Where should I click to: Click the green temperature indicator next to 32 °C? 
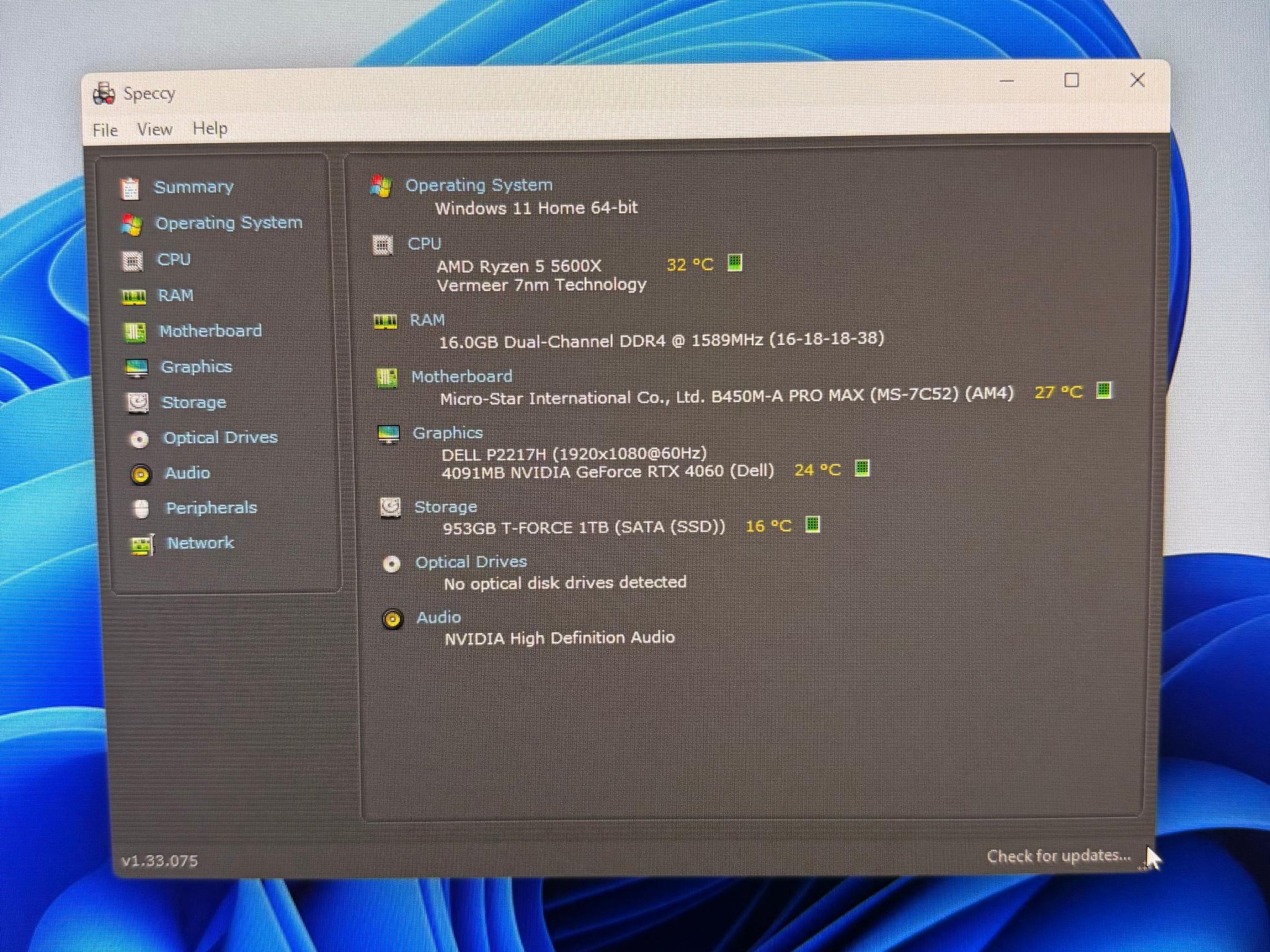point(735,263)
